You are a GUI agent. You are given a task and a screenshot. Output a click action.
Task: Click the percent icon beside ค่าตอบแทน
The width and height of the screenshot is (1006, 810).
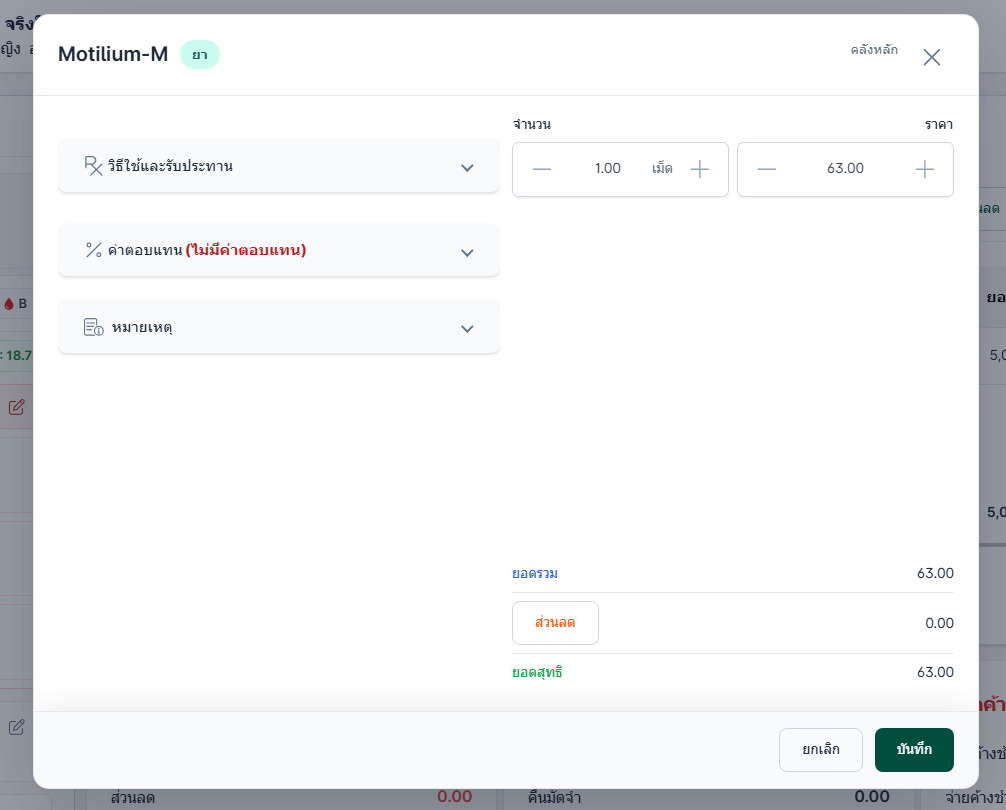point(94,250)
